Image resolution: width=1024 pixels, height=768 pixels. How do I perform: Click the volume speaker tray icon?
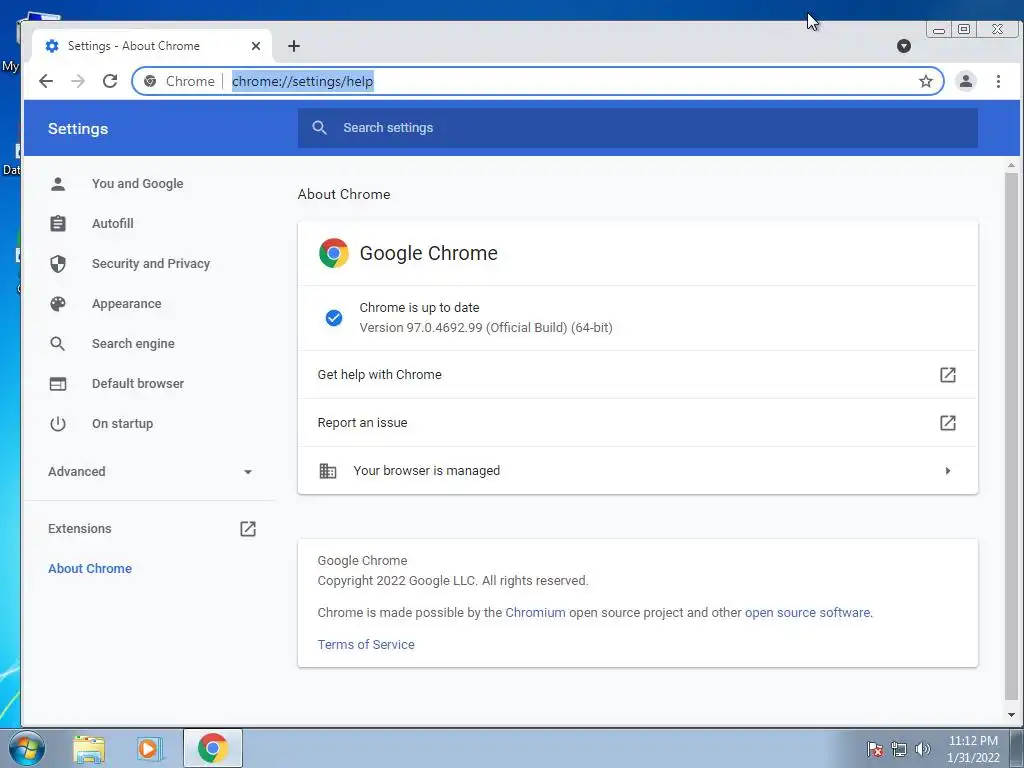point(922,749)
